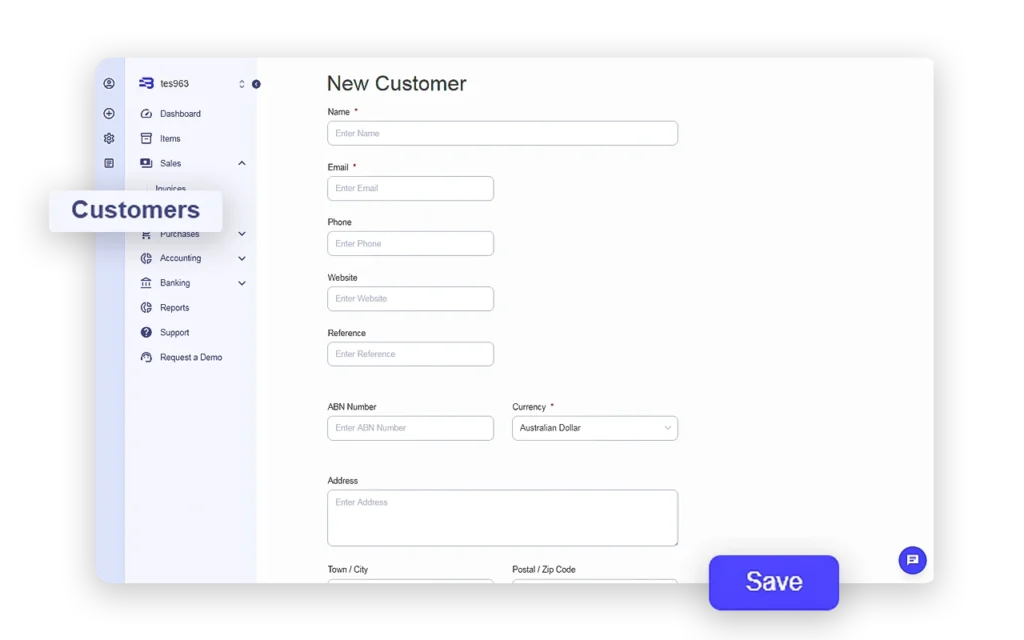Focus the Enter Address text area
This screenshot has width=1024, height=640.
(x=502, y=518)
